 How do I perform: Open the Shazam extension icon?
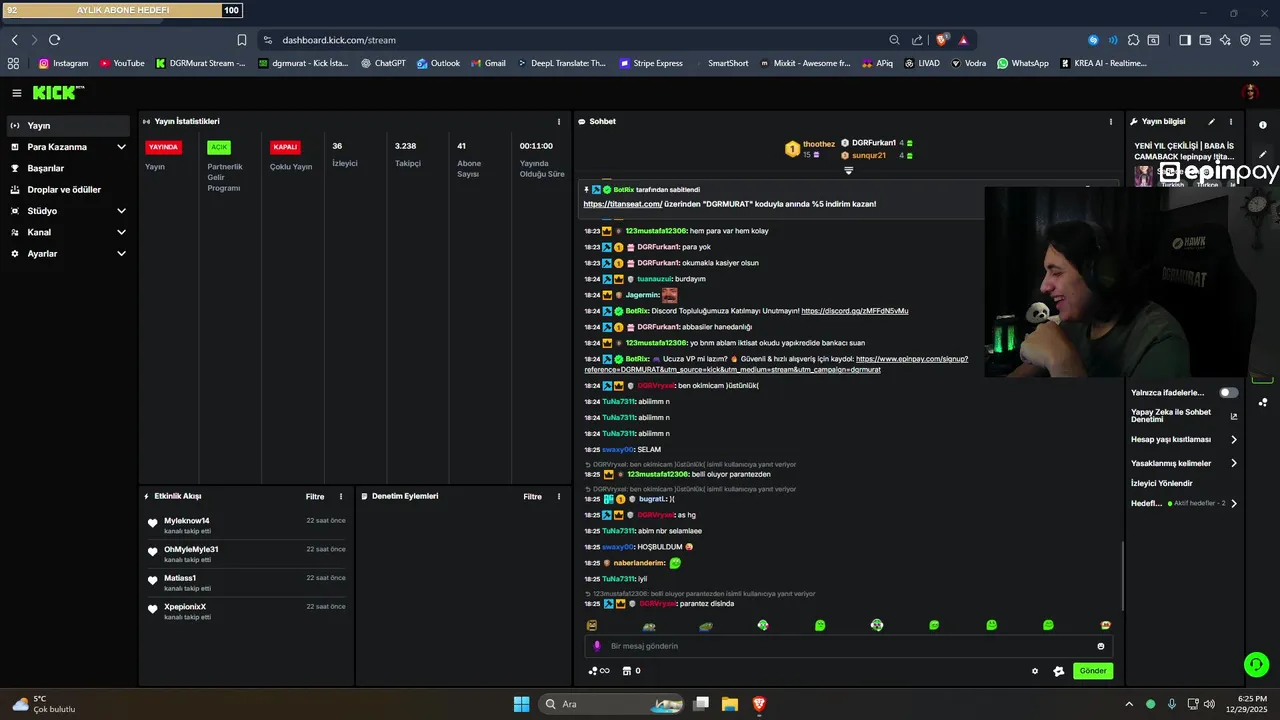[1093, 40]
